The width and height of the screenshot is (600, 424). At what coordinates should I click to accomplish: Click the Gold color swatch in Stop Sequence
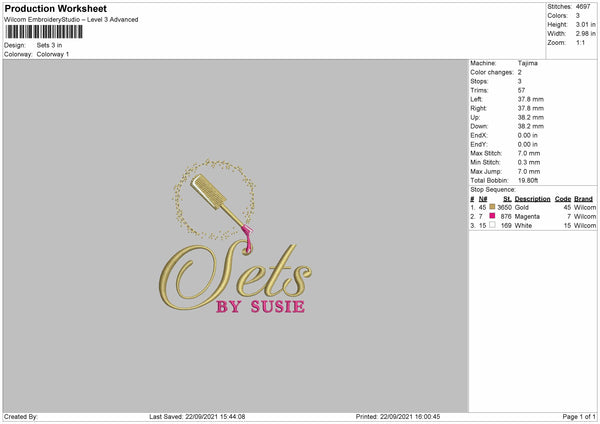[492, 207]
